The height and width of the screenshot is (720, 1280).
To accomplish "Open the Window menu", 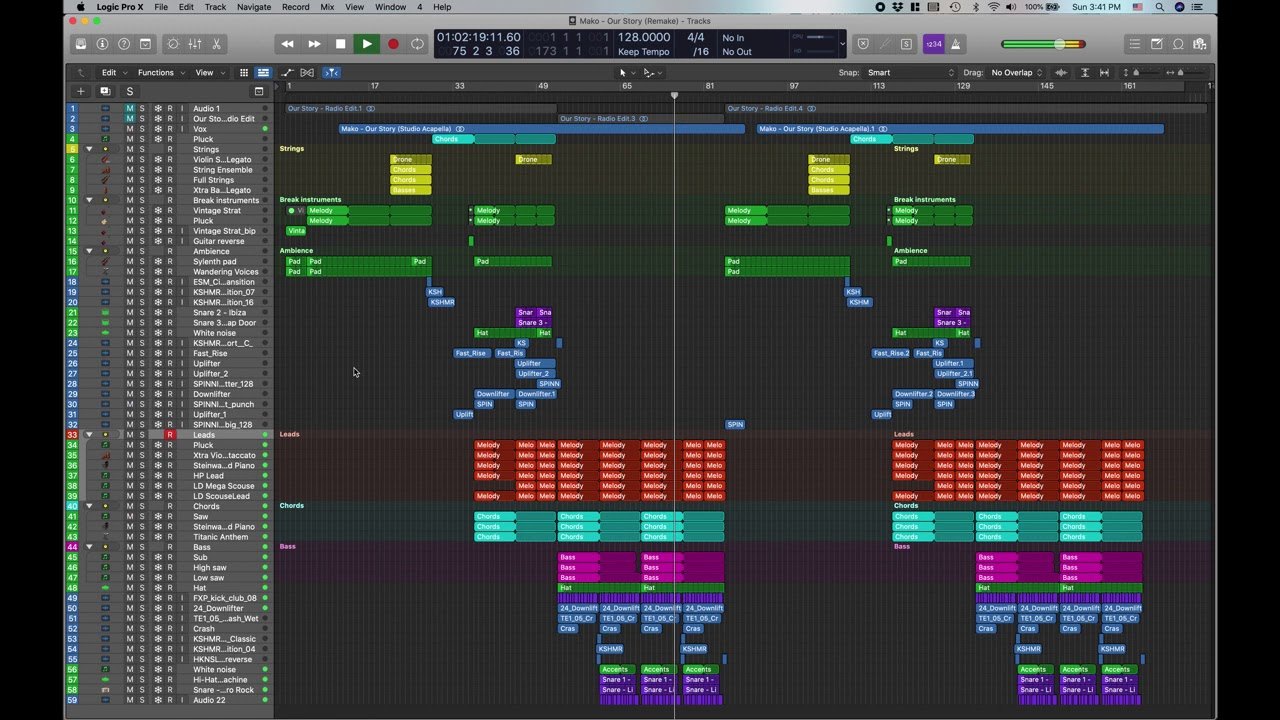I will click(390, 7).
